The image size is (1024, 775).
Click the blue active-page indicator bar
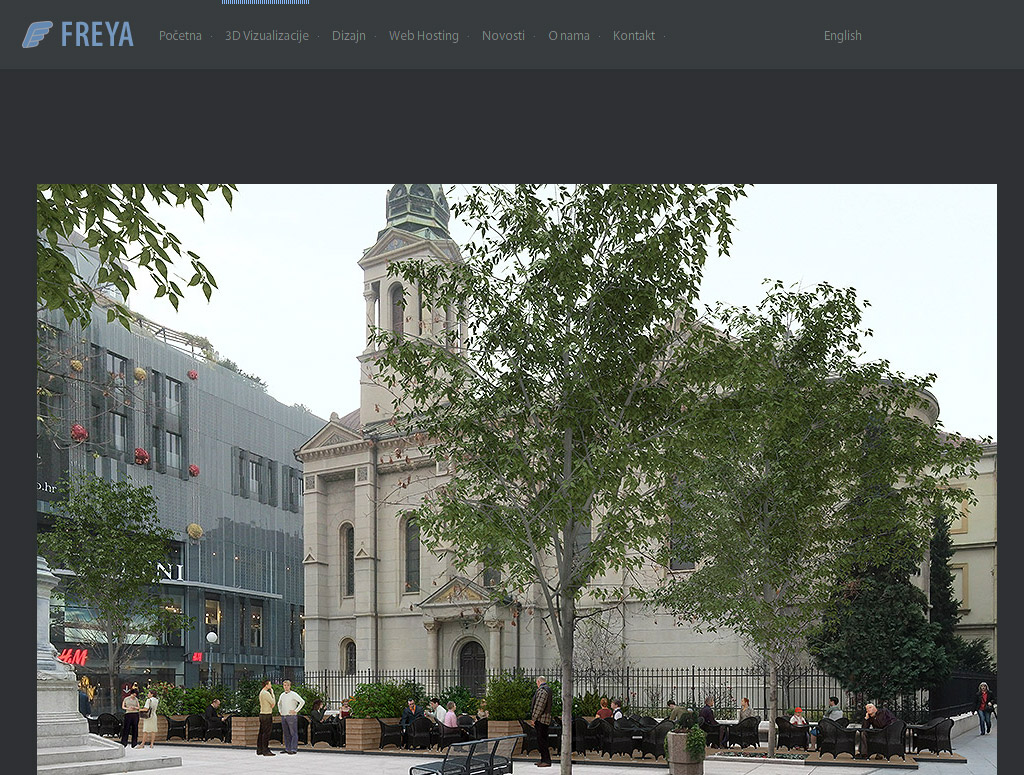[x=265, y=2]
